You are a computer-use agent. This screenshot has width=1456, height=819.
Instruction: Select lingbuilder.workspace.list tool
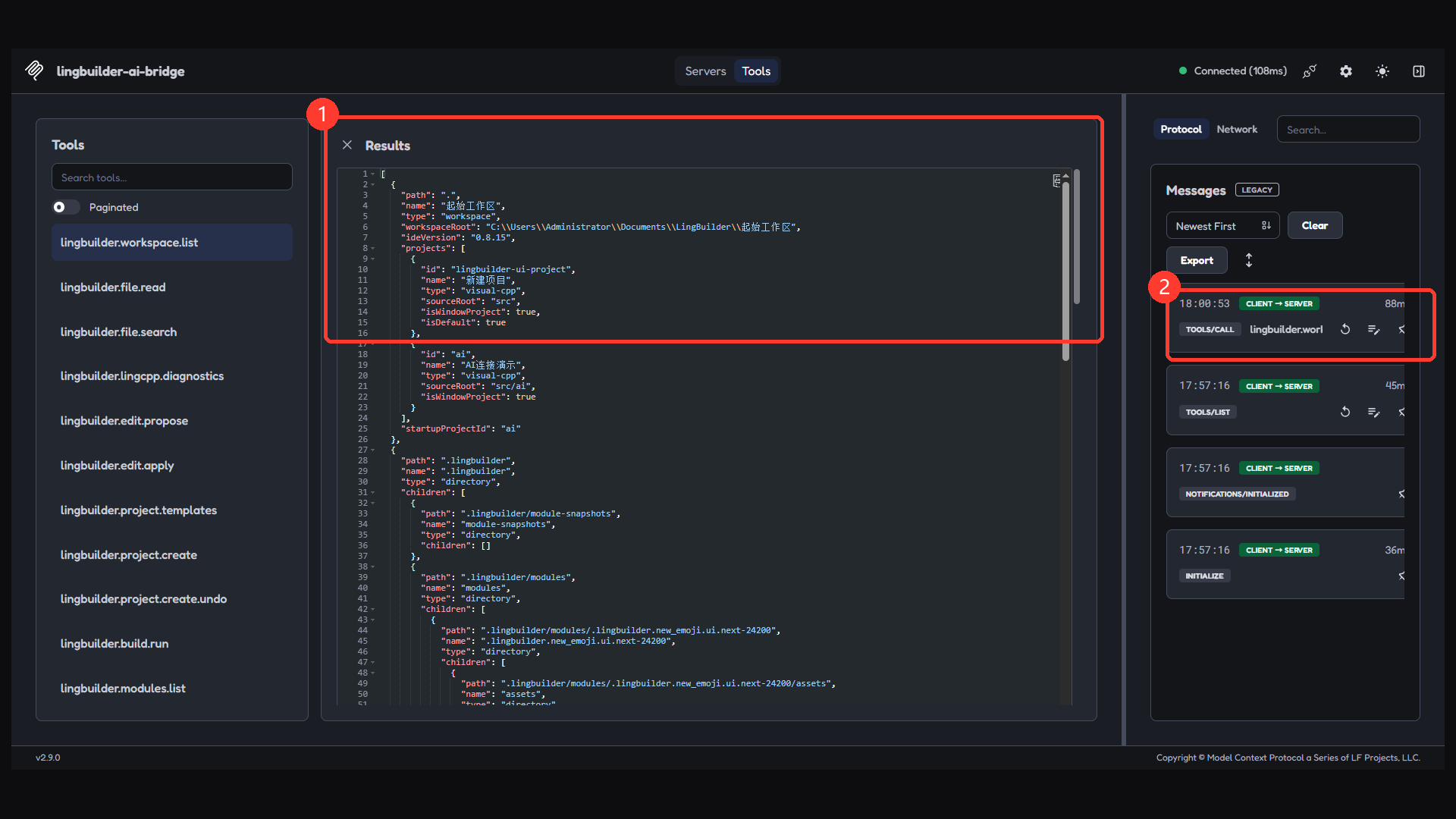point(172,243)
